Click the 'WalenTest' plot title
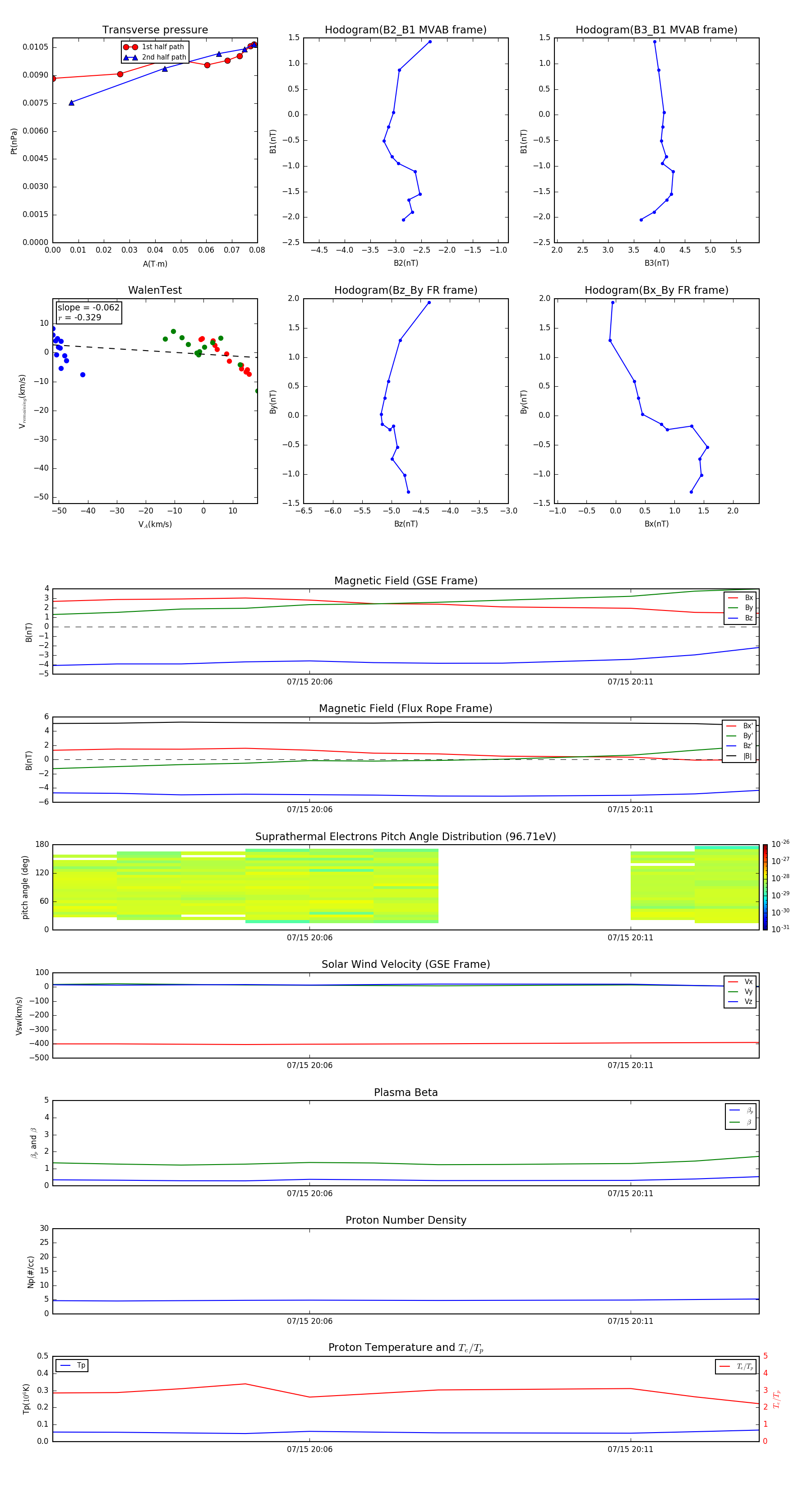The image size is (812, 1489). pos(155,290)
